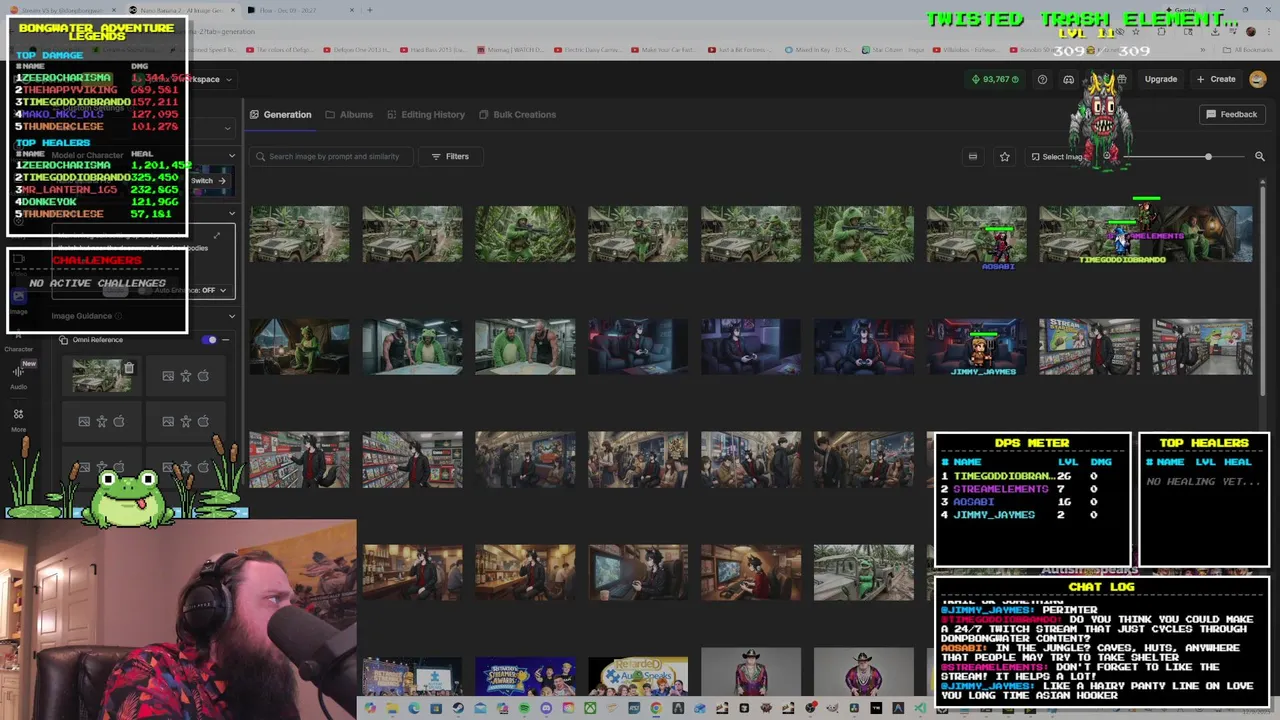Adjust the thumbnail size slider
This screenshot has width=1280, height=720.
click(1208, 157)
